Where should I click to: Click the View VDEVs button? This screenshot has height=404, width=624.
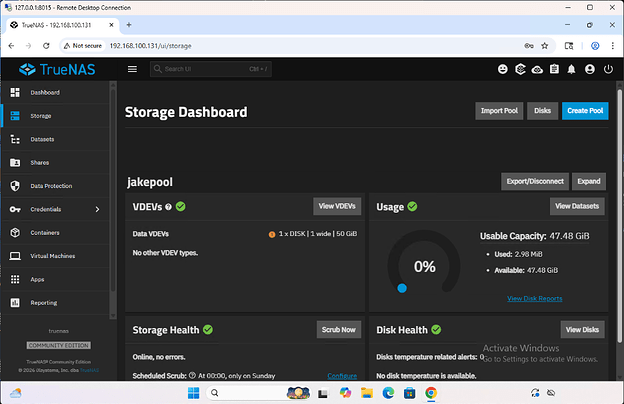click(x=337, y=206)
